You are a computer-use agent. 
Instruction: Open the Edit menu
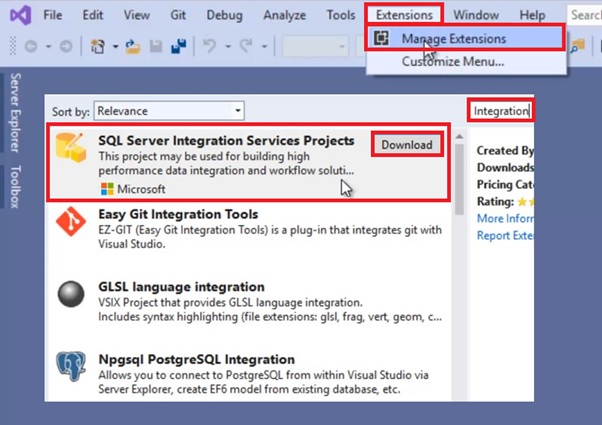point(93,15)
